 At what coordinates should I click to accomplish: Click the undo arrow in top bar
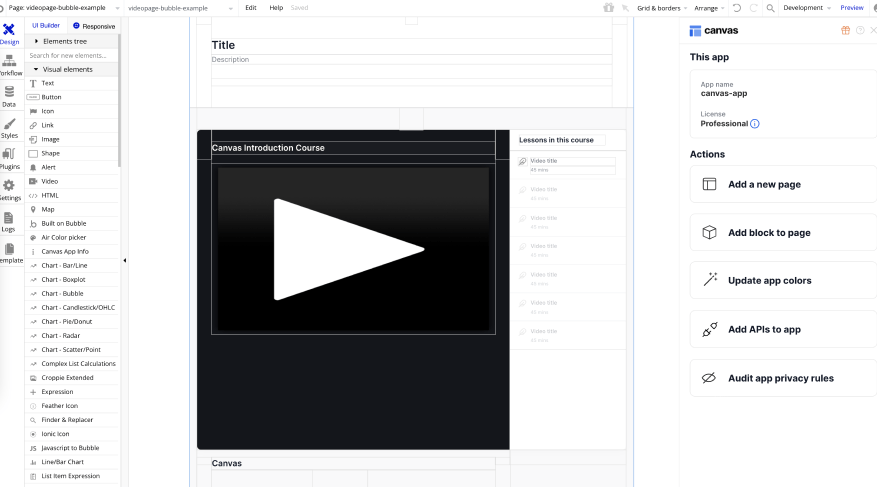coord(737,8)
